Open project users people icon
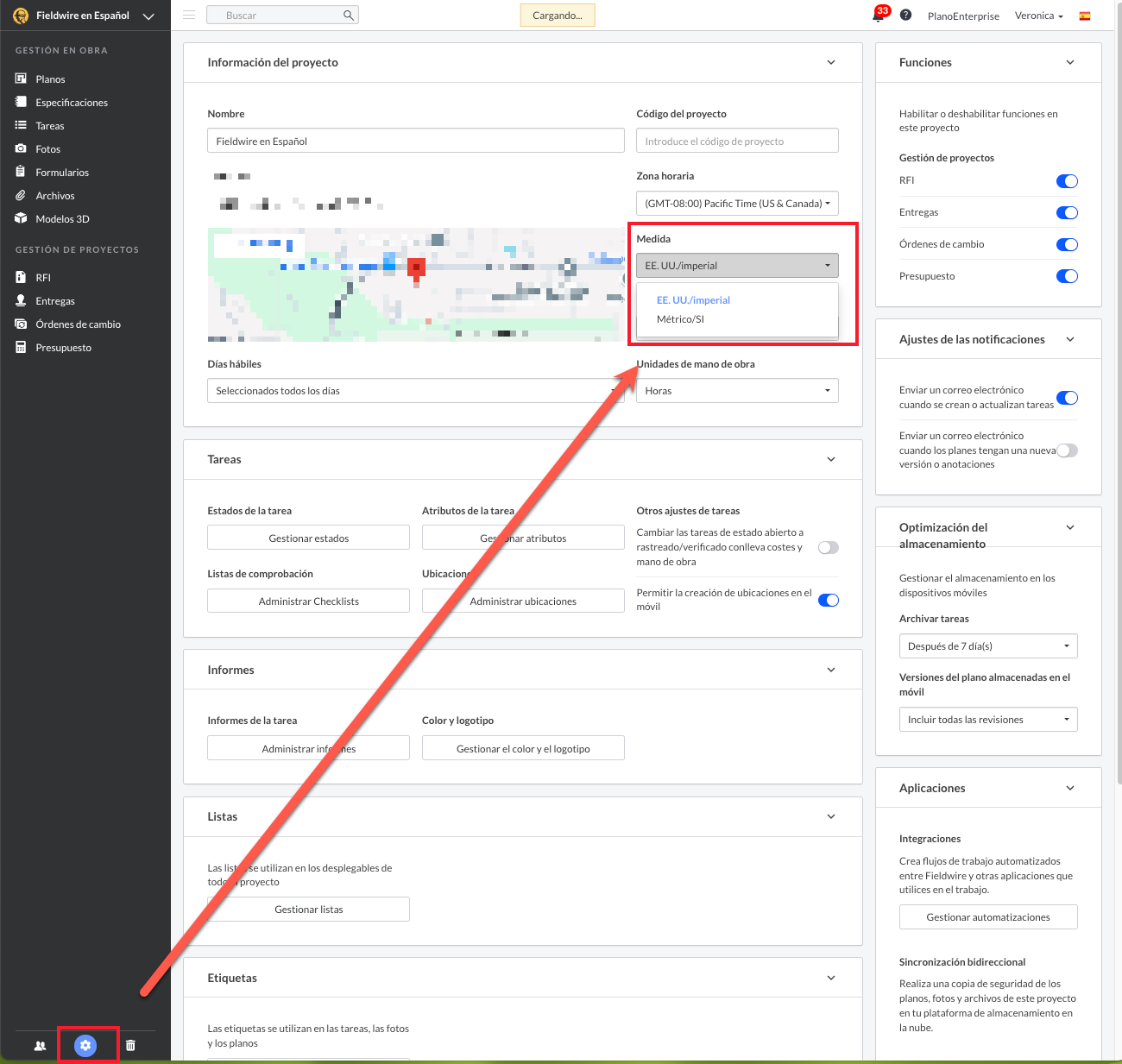1122x1064 pixels. click(40, 1045)
